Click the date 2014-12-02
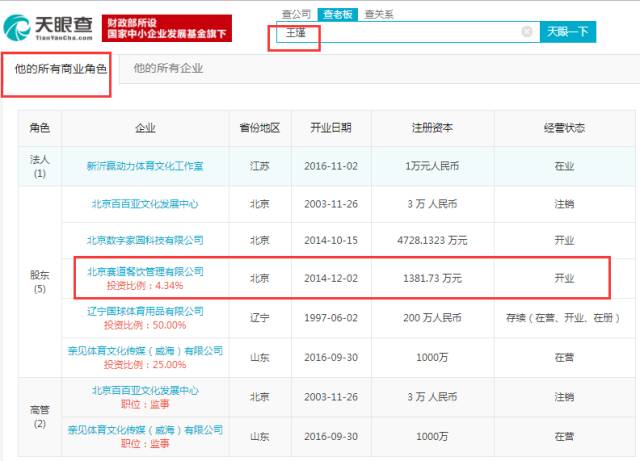This screenshot has height=461, width=640. (x=331, y=278)
